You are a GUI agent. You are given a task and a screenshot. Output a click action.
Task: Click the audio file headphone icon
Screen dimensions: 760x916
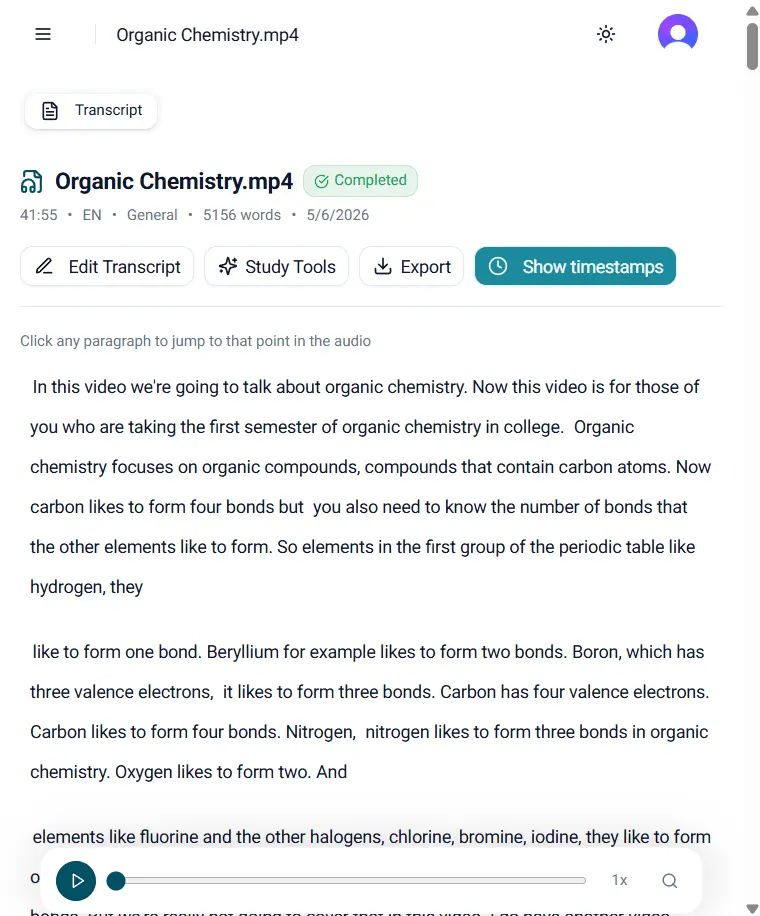pos(32,182)
